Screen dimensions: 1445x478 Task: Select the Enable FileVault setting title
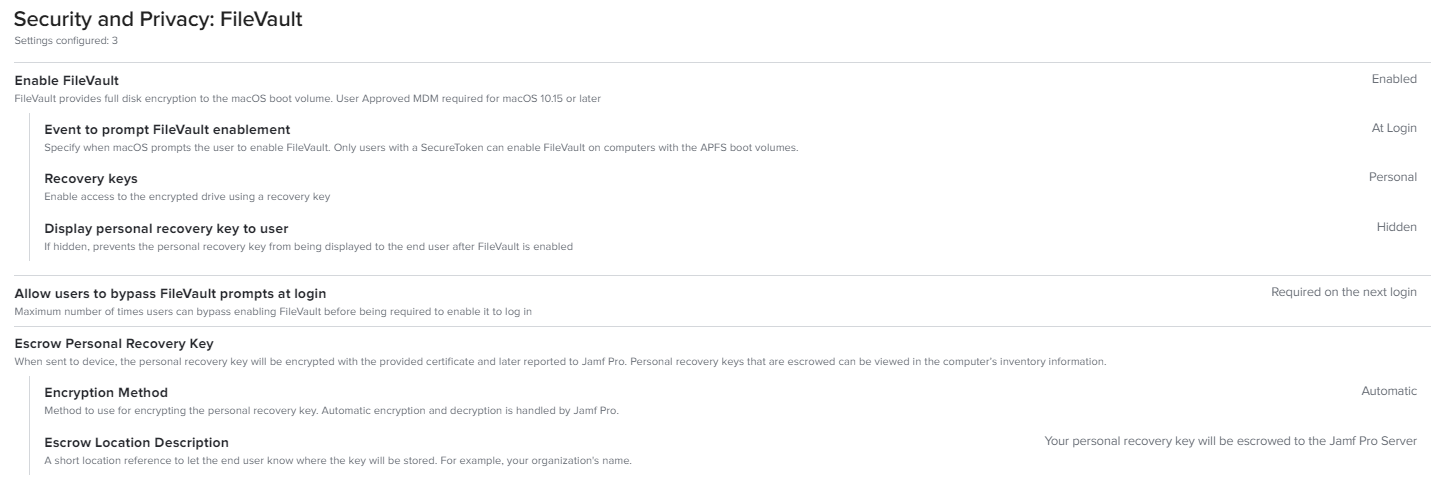[x=66, y=80]
